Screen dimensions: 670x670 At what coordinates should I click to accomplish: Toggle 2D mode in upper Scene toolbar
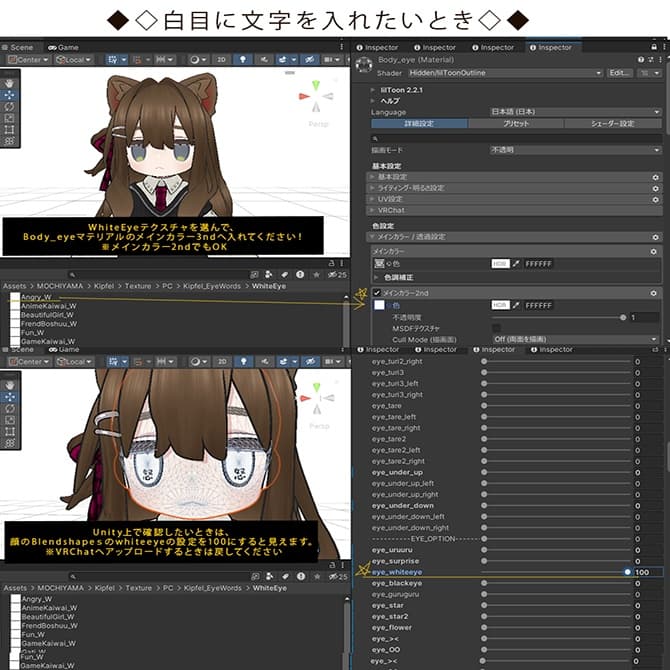coord(221,59)
